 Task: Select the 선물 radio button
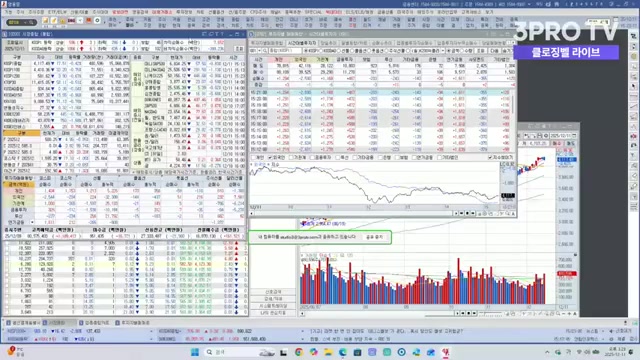coord(340,51)
